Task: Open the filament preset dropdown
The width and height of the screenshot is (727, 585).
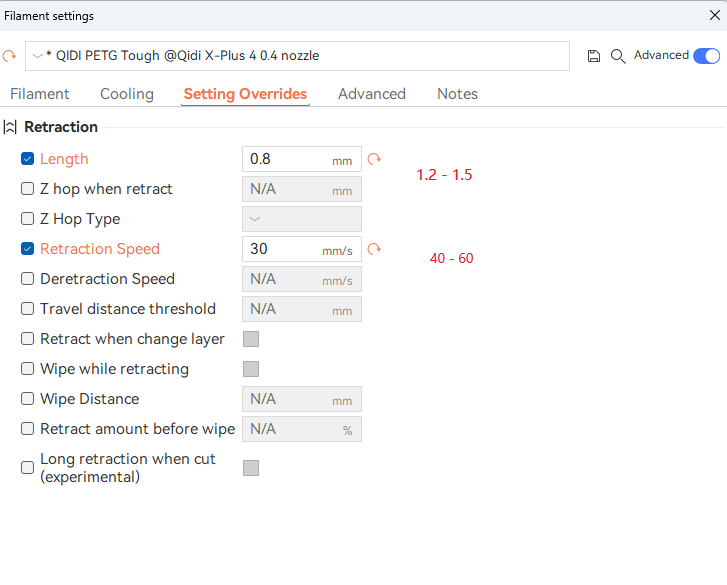Action: (297, 56)
